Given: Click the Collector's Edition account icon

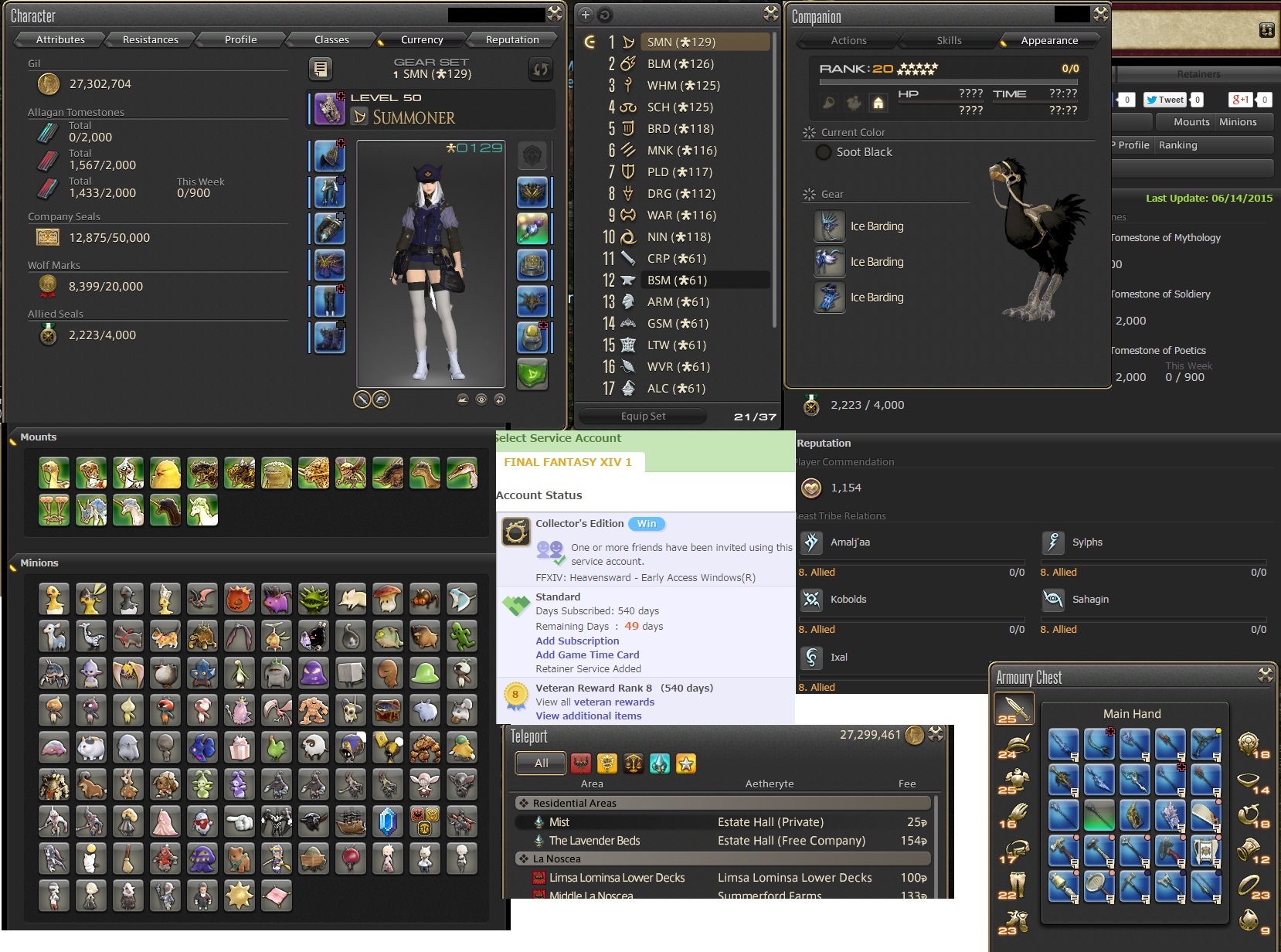Looking at the screenshot, I should [x=515, y=532].
